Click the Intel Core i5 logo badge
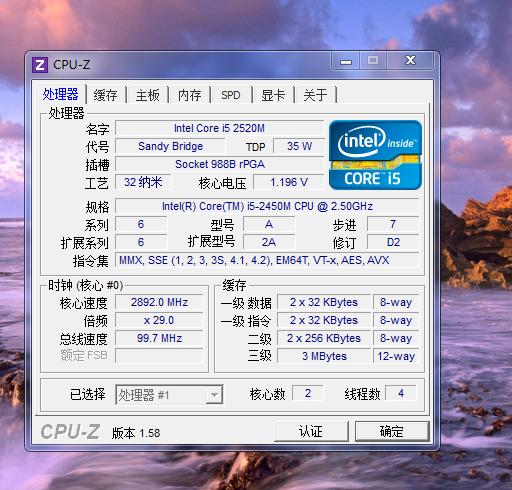This screenshot has width=512, height=490. 375,155
